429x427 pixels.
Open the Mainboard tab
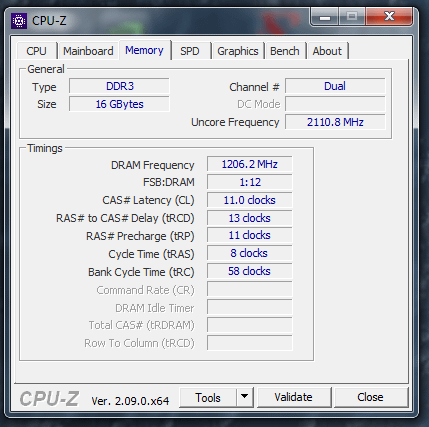coord(88,51)
